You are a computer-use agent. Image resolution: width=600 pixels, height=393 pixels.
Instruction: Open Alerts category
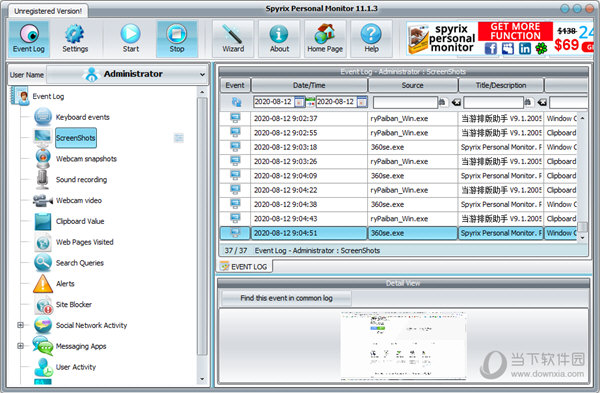click(65, 284)
